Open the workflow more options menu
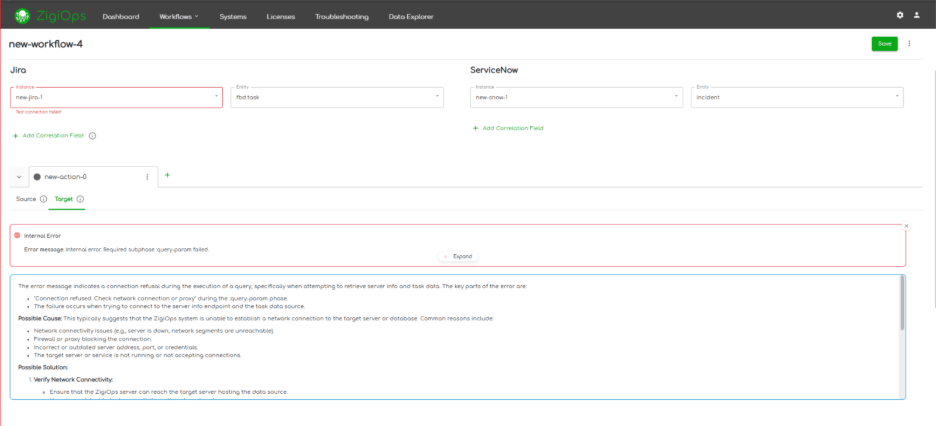Viewport: 936px width, 426px height. tap(909, 44)
